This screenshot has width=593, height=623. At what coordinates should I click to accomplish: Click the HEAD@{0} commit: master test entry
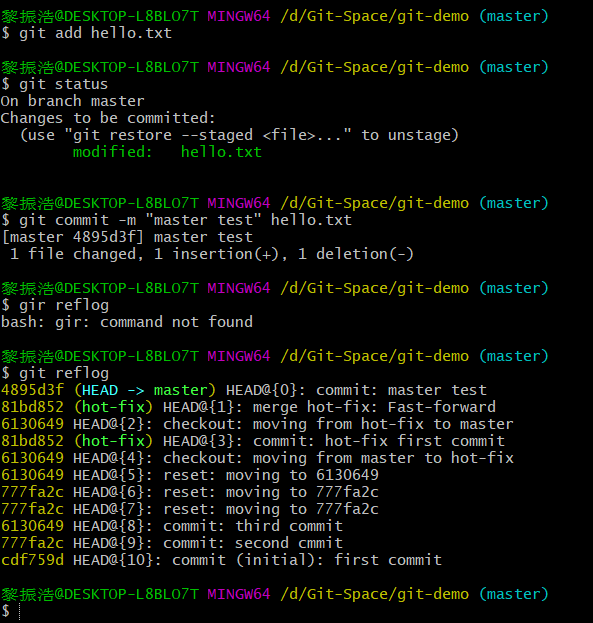(244, 391)
